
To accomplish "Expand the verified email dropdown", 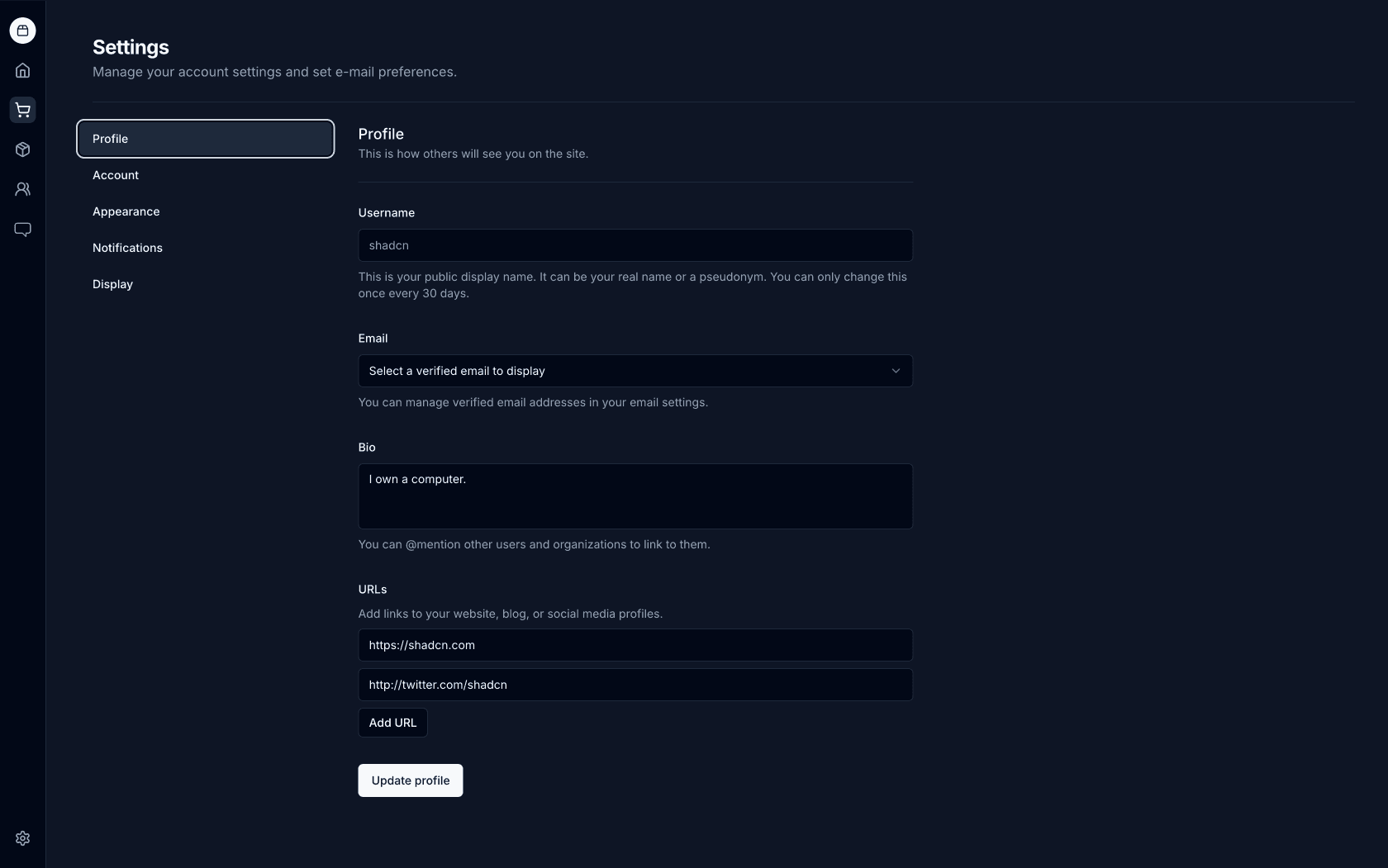I will tap(635, 371).
